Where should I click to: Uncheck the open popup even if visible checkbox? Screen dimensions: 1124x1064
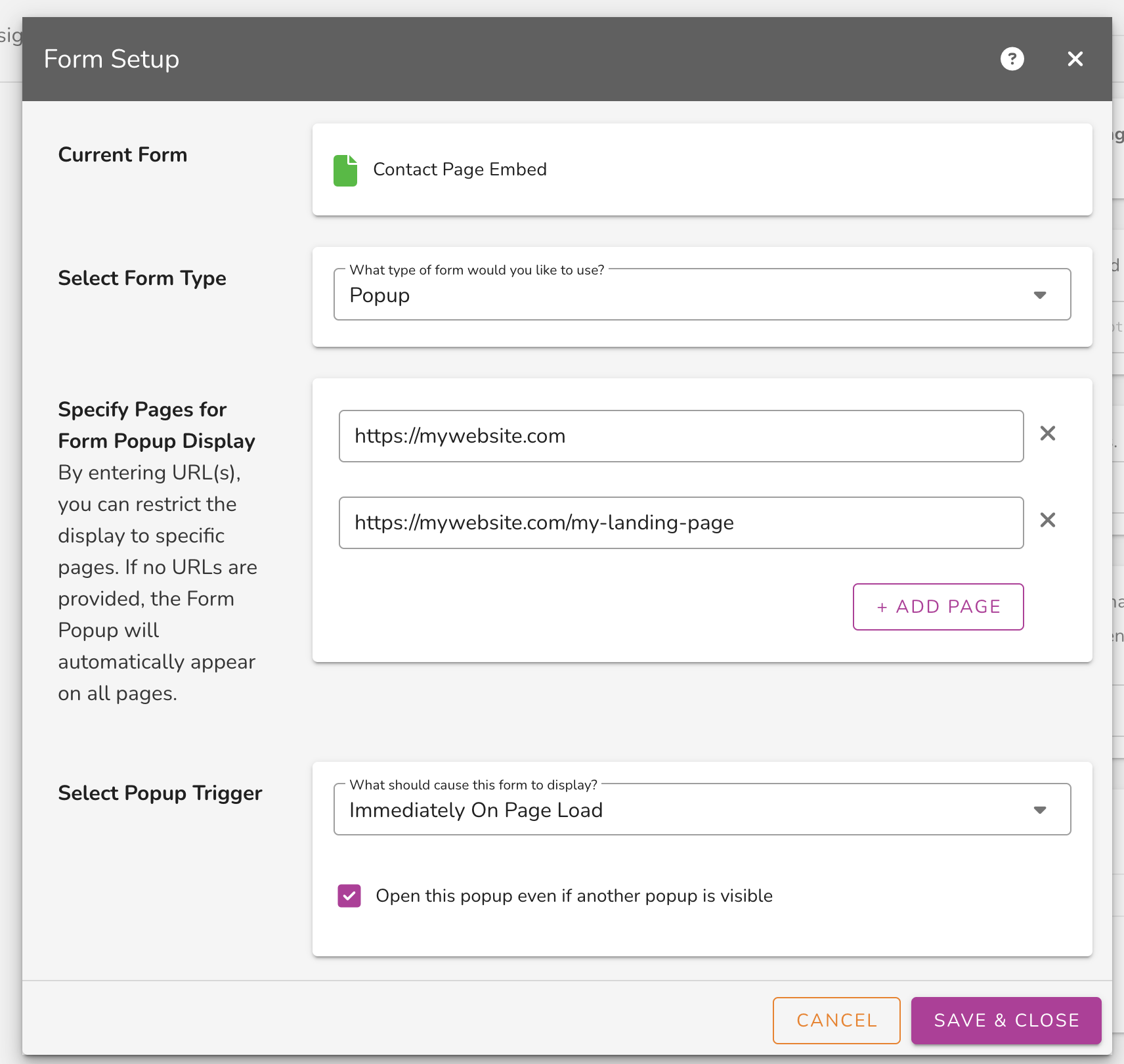coord(349,896)
